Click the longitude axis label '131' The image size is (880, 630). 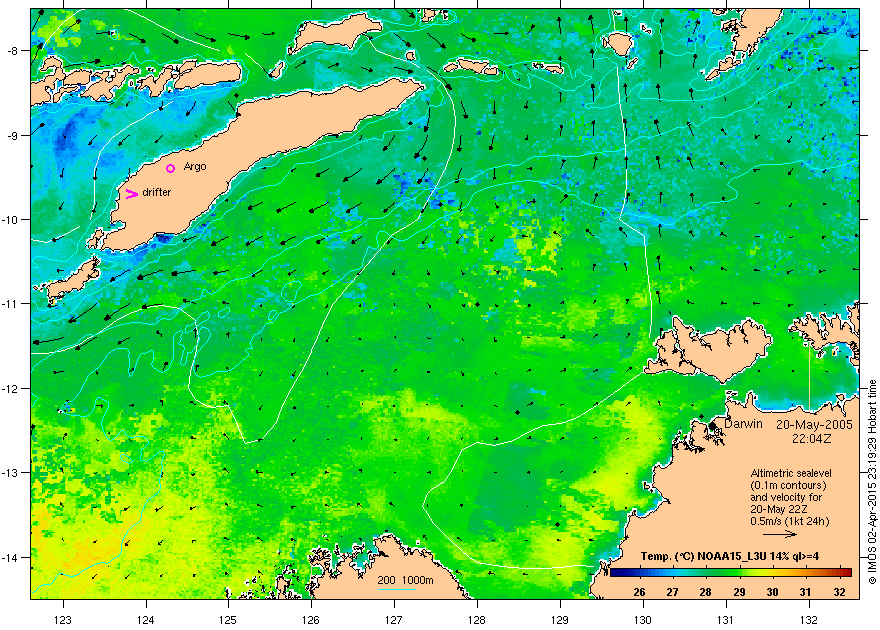(726, 620)
